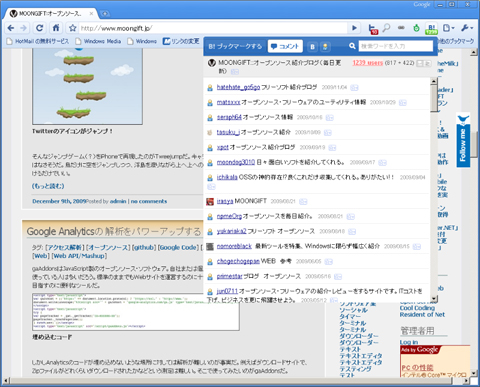The image size is (480, 387).
Task: Open the embedded code screenshot thumbnail
Action: pyautogui.click(x=136, y=312)
